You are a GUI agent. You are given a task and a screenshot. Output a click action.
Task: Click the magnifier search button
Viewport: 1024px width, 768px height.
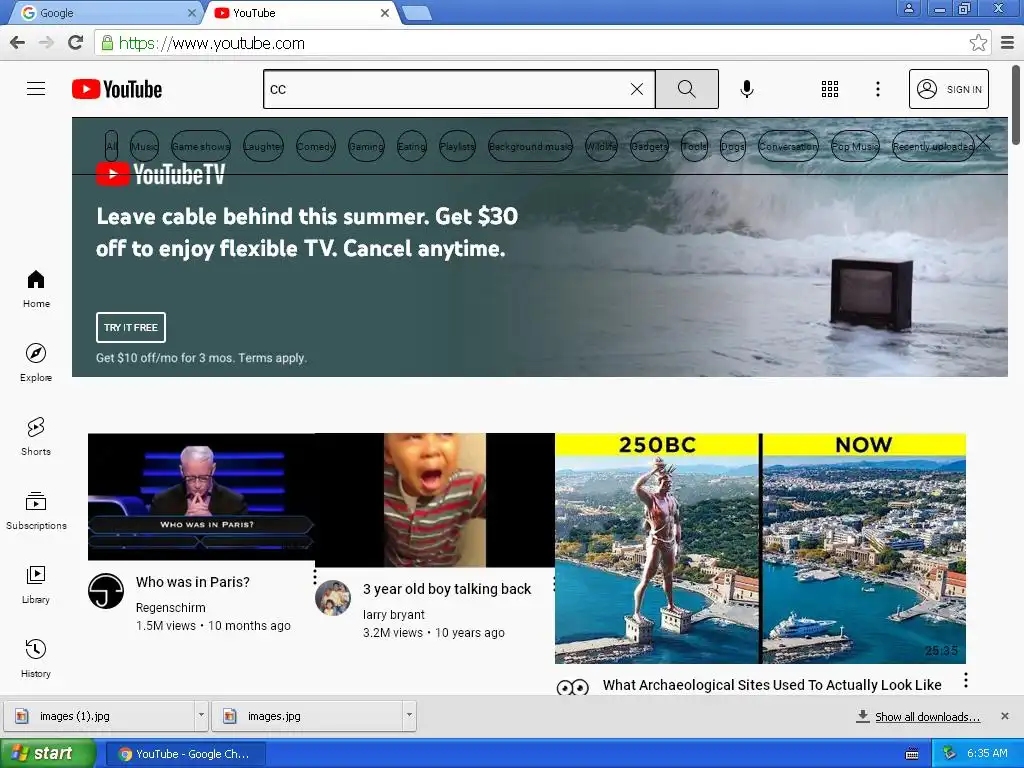(x=686, y=89)
